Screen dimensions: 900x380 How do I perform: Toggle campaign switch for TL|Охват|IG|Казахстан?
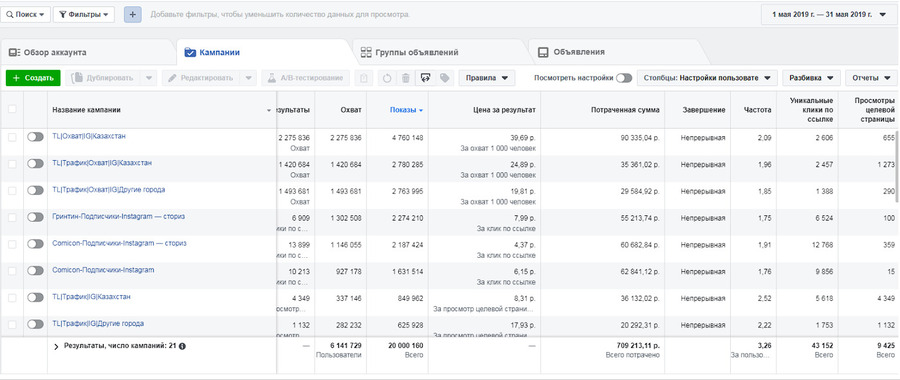35,137
